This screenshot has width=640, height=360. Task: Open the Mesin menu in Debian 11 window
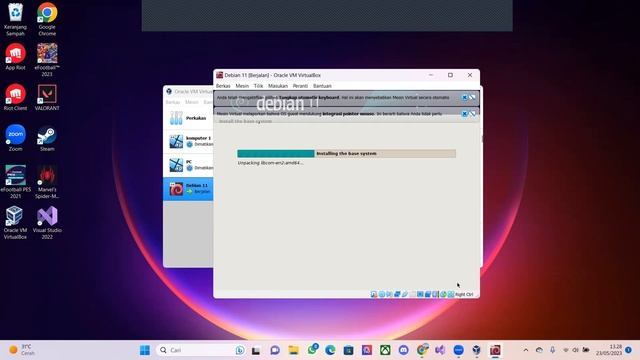[242, 86]
